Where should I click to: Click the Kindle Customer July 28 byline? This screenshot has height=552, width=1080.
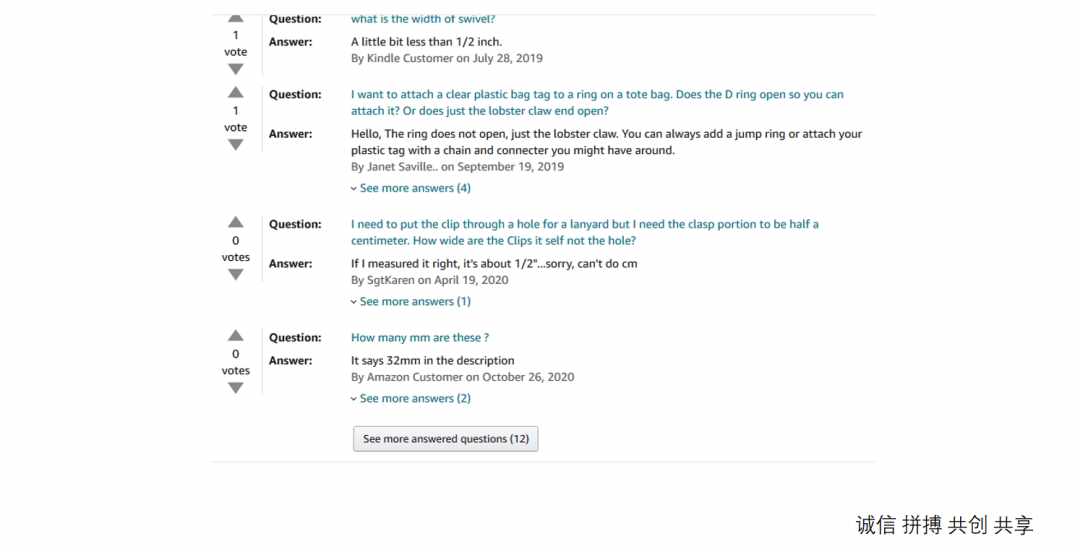(447, 59)
